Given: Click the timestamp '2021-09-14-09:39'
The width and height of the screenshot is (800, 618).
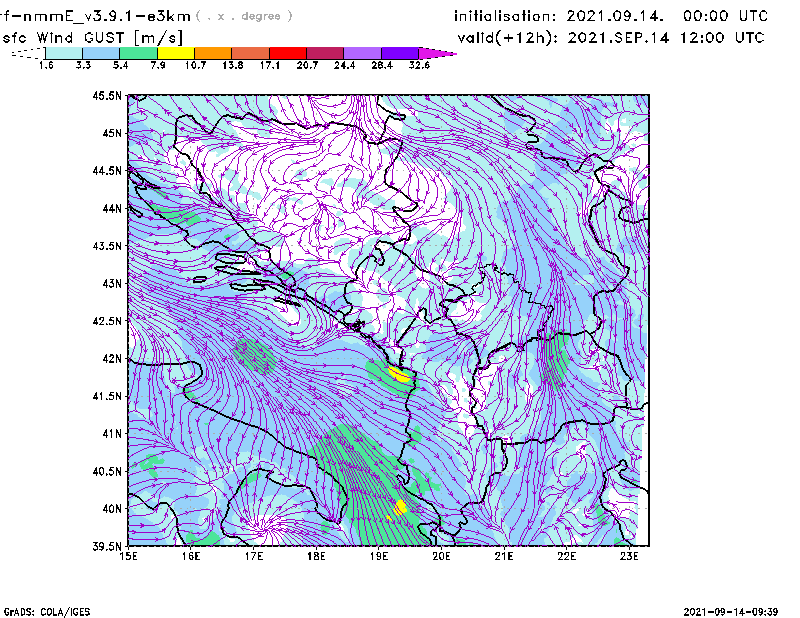Looking at the screenshot, I should click(731, 612).
